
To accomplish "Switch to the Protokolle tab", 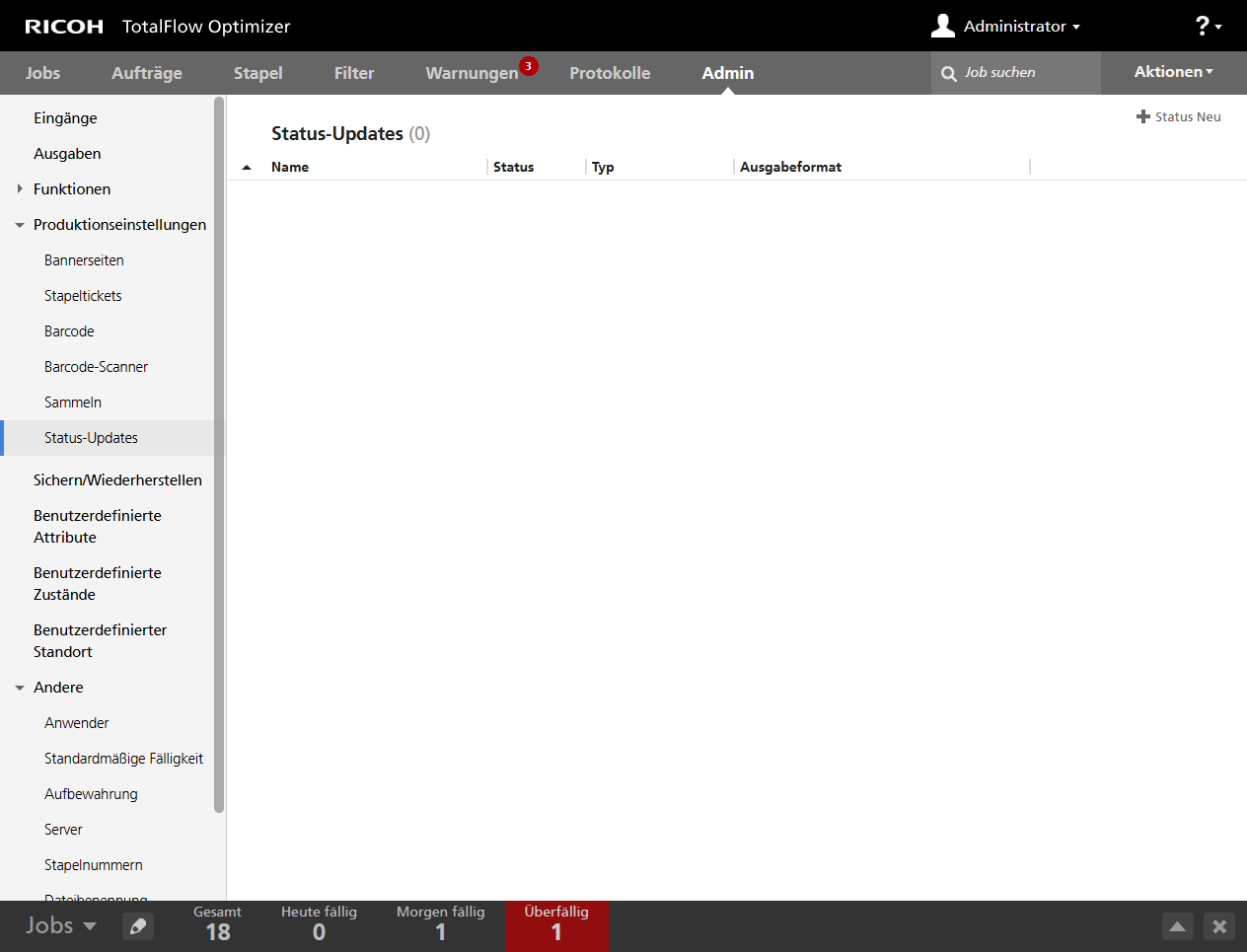I will [609, 73].
